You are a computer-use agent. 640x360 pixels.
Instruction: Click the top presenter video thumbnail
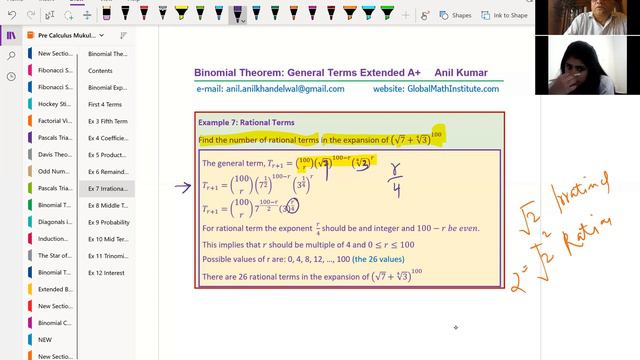pos(587,17)
